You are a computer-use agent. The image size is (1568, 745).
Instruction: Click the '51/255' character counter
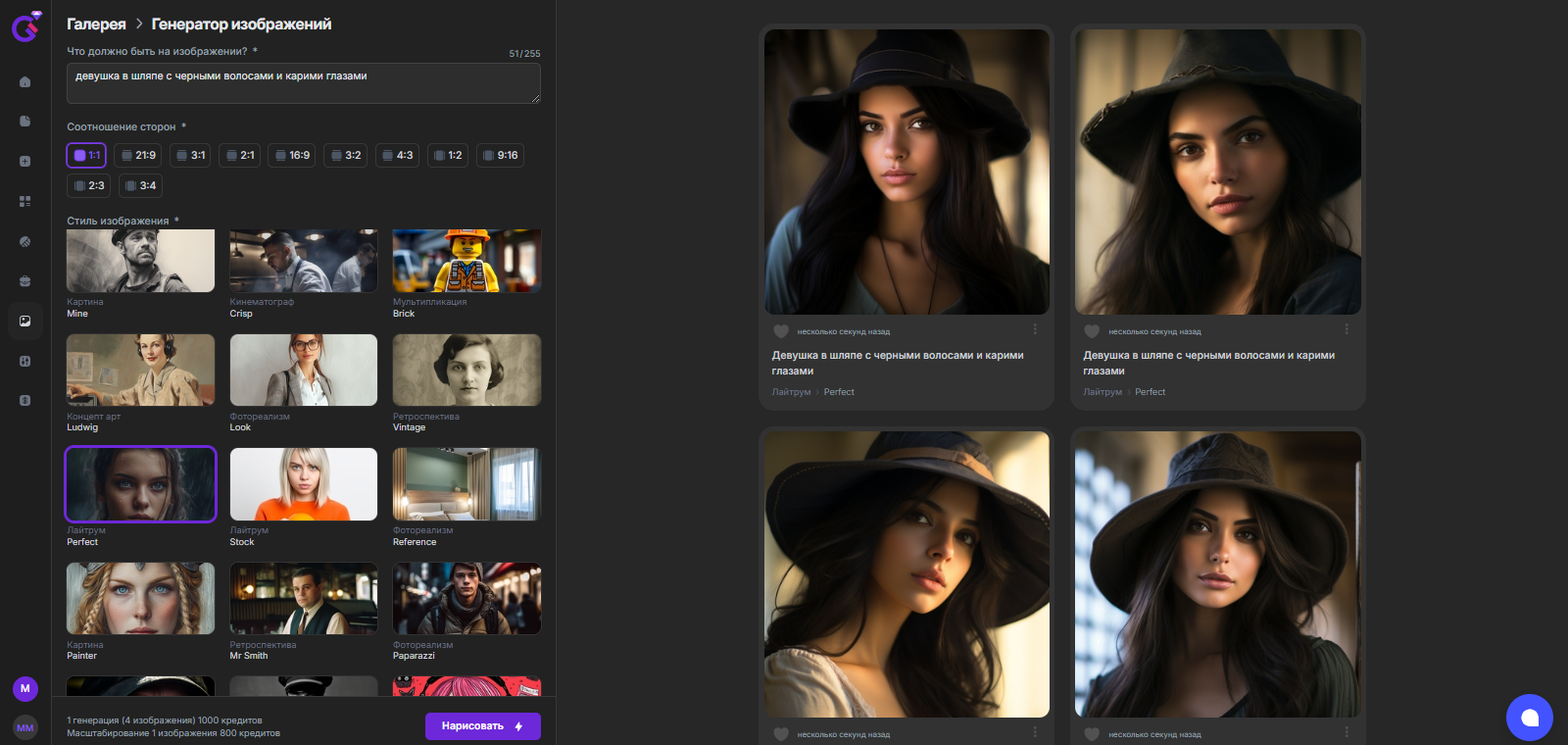tap(524, 53)
